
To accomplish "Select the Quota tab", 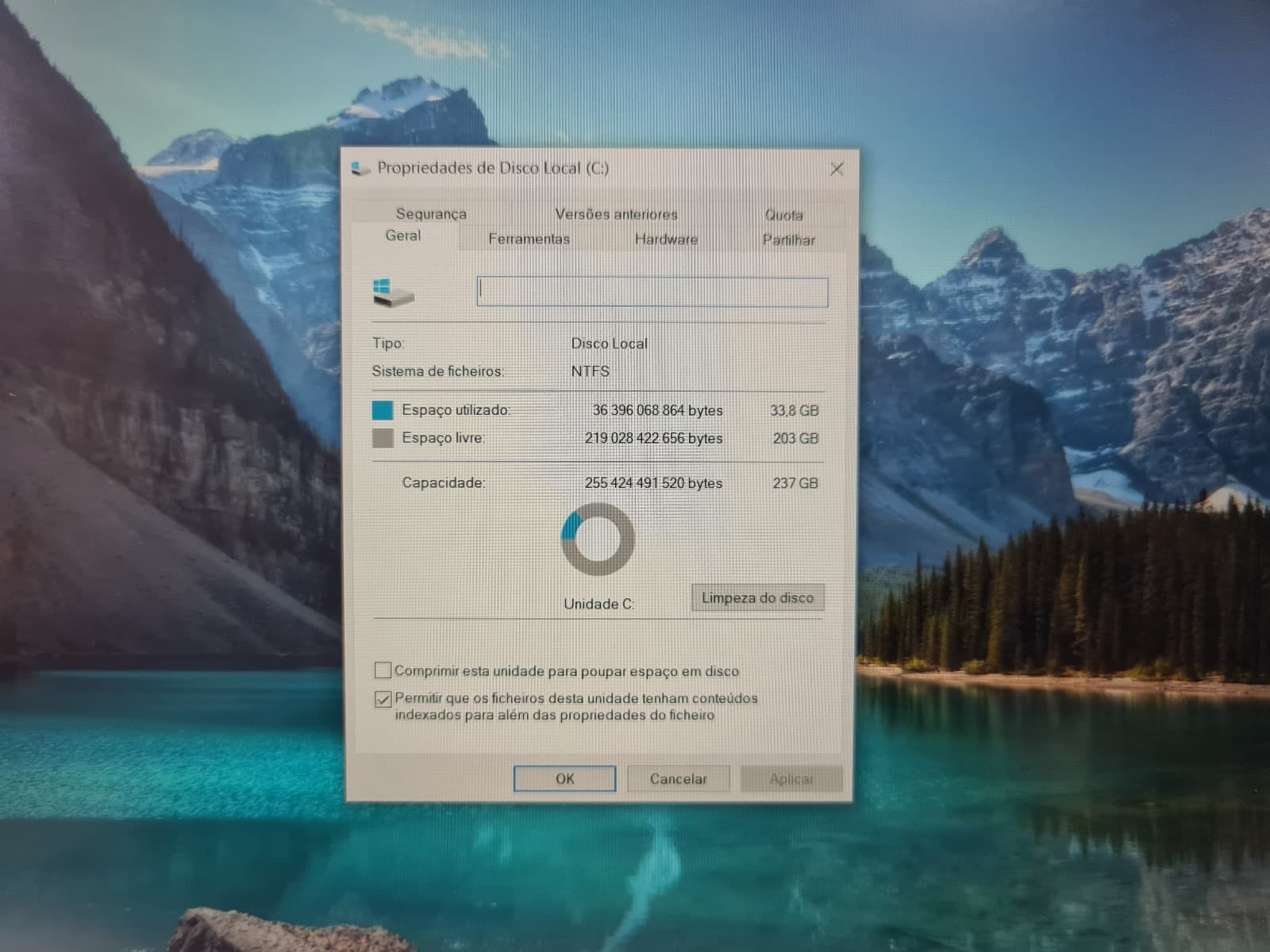I will pyautogui.click(x=783, y=215).
